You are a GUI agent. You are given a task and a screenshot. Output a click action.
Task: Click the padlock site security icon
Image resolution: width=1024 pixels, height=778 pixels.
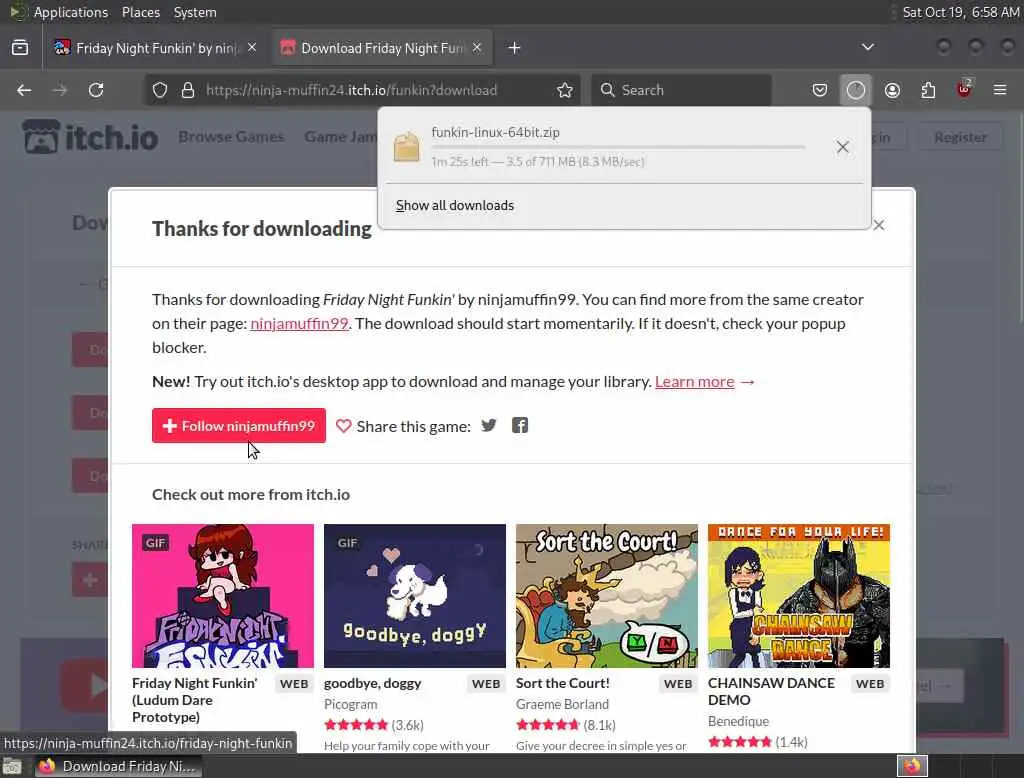pyautogui.click(x=188, y=90)
